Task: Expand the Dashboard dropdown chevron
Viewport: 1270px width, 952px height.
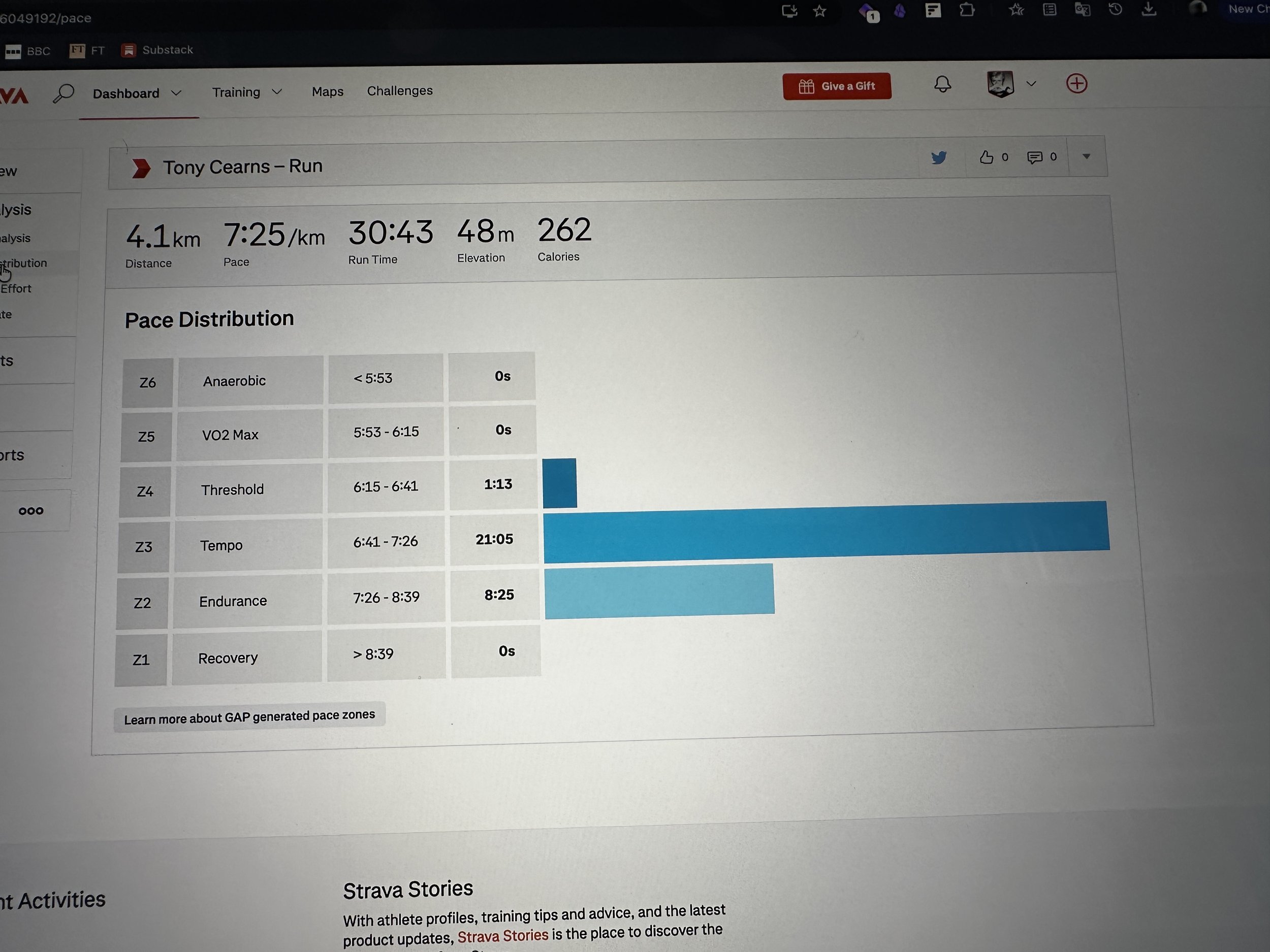Action: tap(176, 93)
